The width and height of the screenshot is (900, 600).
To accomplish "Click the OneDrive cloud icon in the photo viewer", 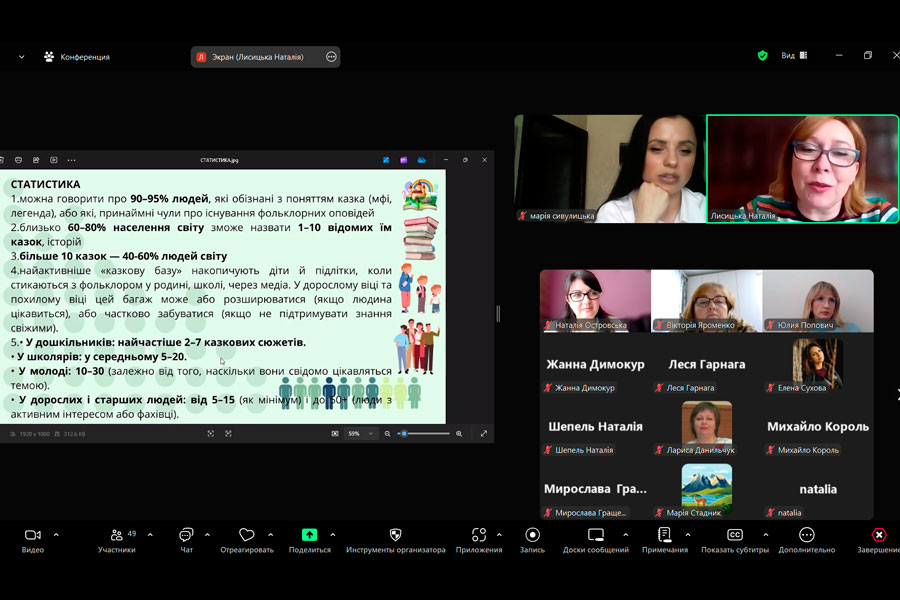I will coord(422,160).
